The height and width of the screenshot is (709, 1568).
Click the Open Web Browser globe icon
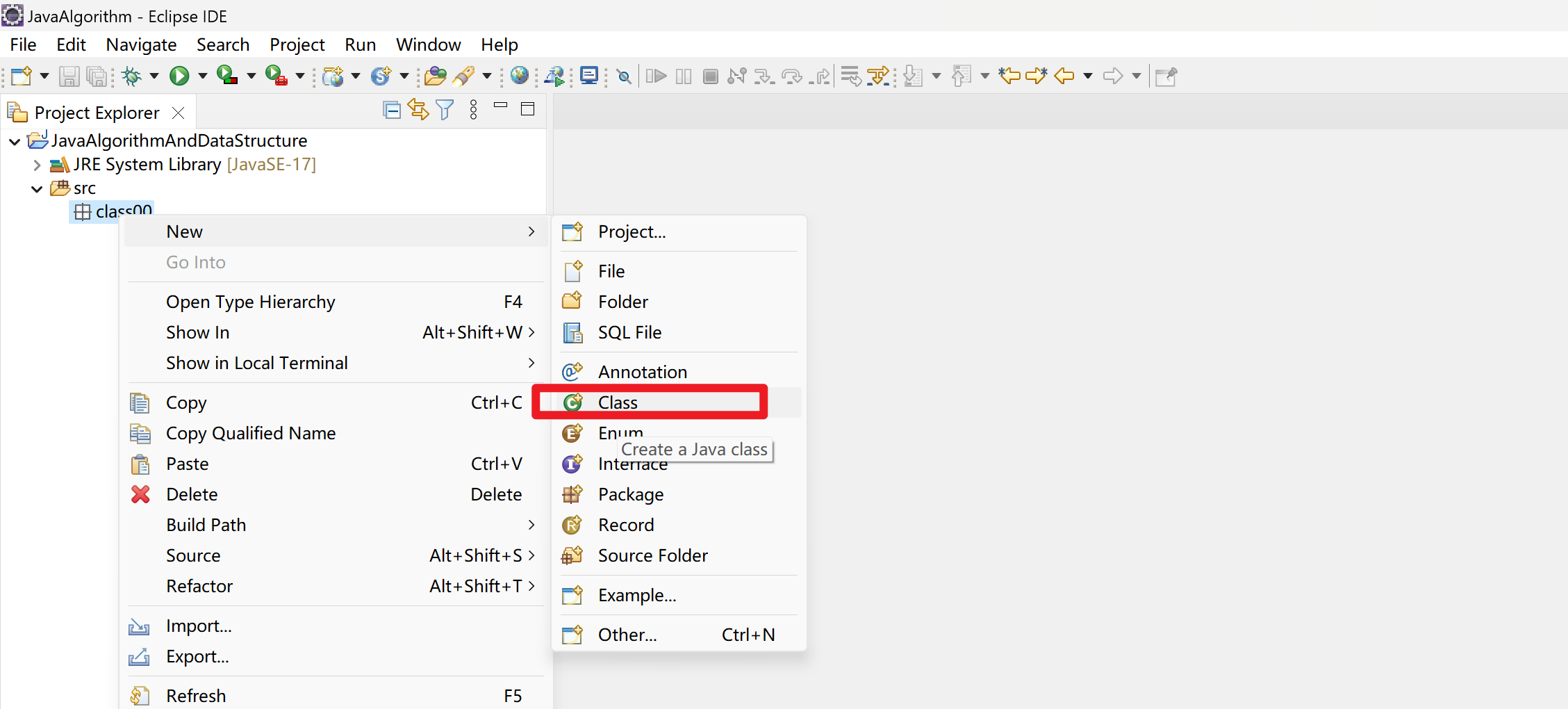point(520,76)
